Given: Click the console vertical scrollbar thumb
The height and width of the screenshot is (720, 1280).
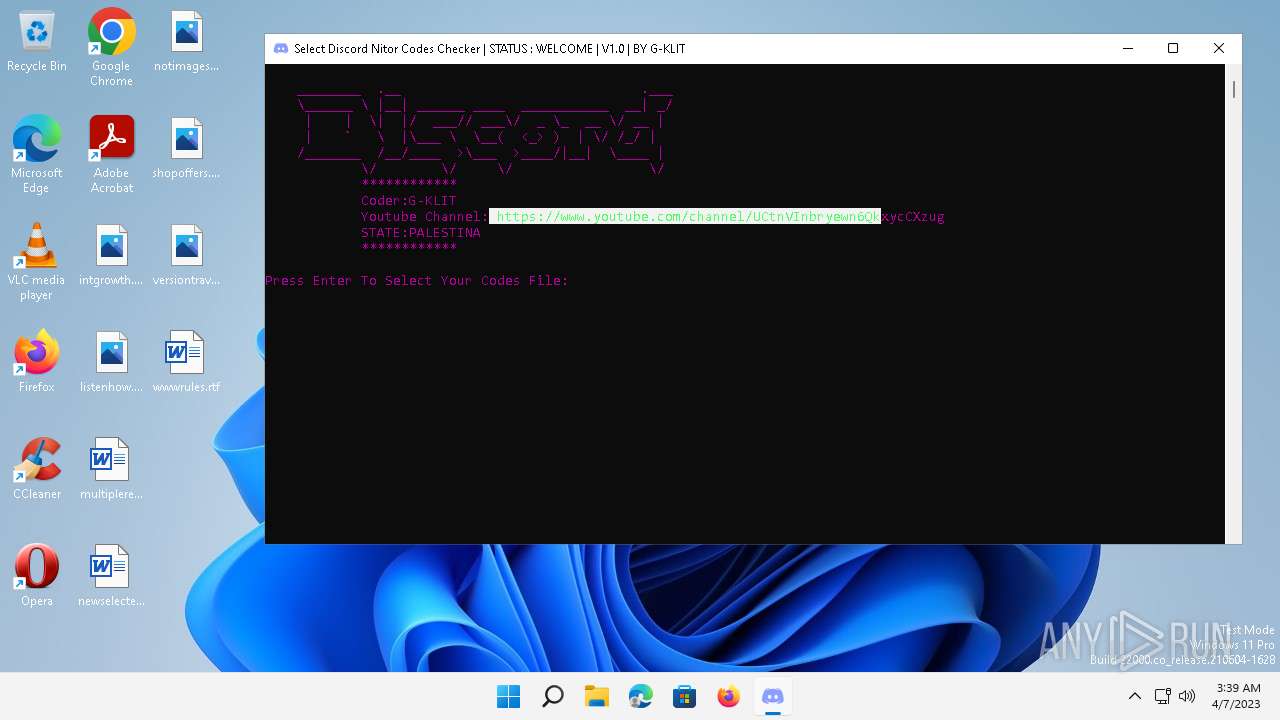Looking at the screenshot, I should (1234, 89).
